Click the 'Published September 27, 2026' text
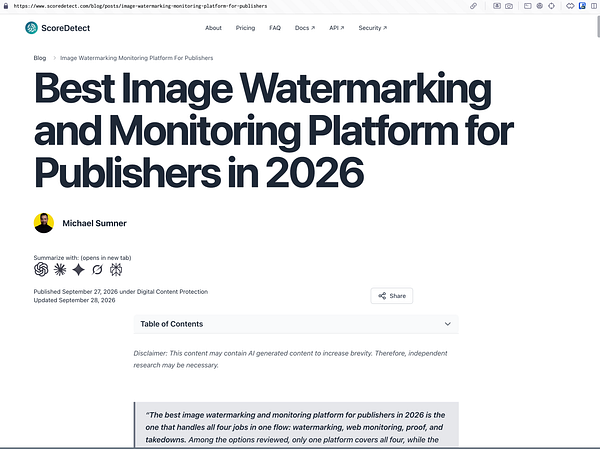The width and height of the screenshot is (600, 449). tap(76, 292)
